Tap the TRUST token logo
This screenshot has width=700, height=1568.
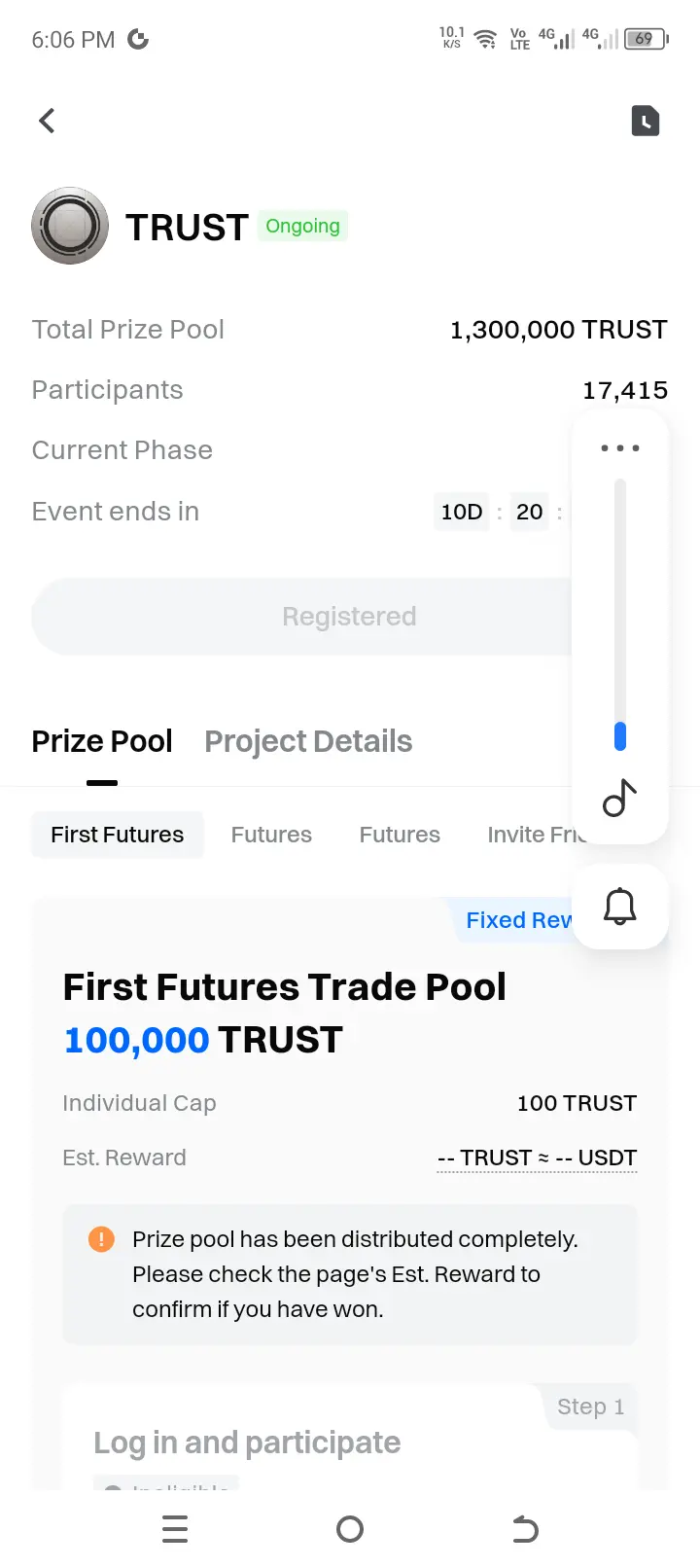pyautogui.click(x=70, y=226)
